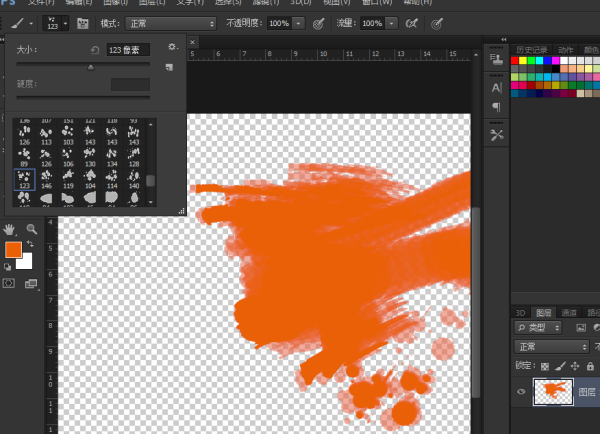Change screen mode
Screen dimensions: 600x434
(31, 284)
